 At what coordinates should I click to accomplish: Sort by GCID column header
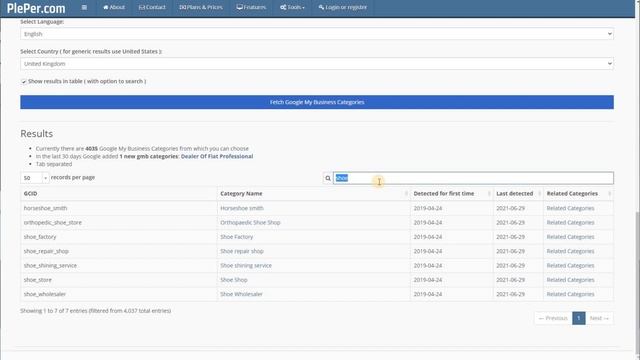(119, 193)
